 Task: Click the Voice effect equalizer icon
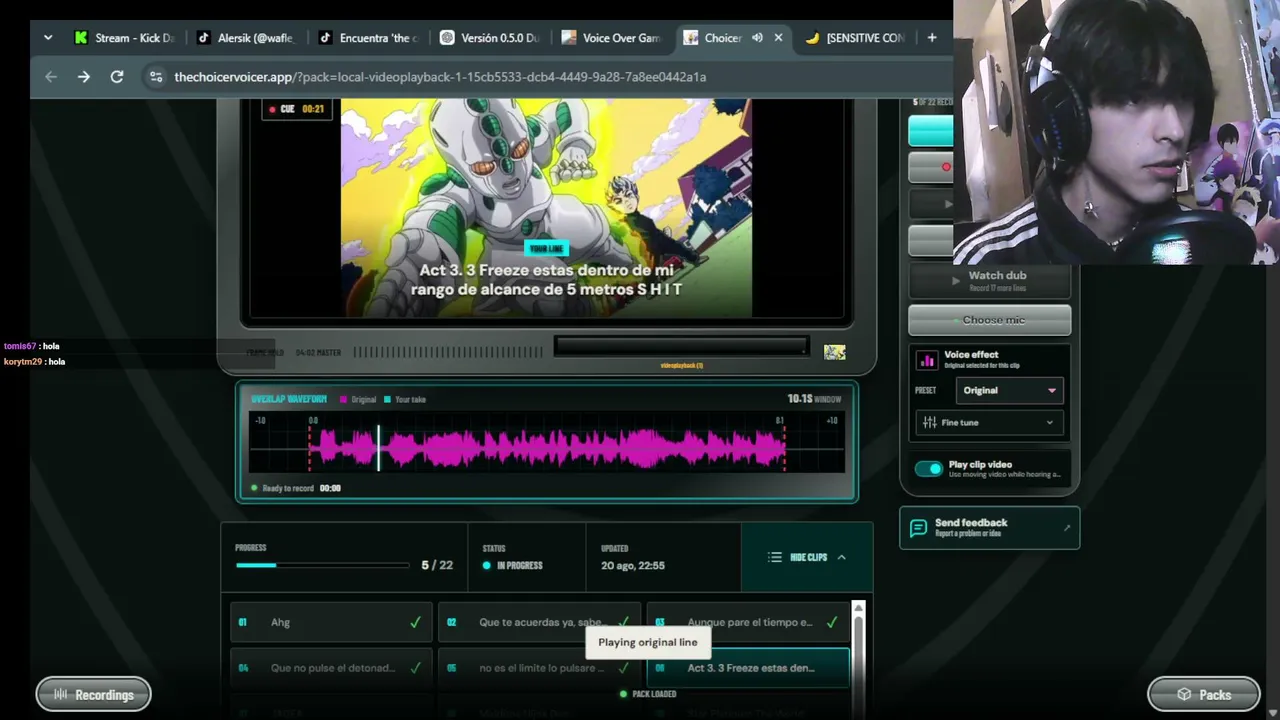pyautogui.click(x=927, y=359)
